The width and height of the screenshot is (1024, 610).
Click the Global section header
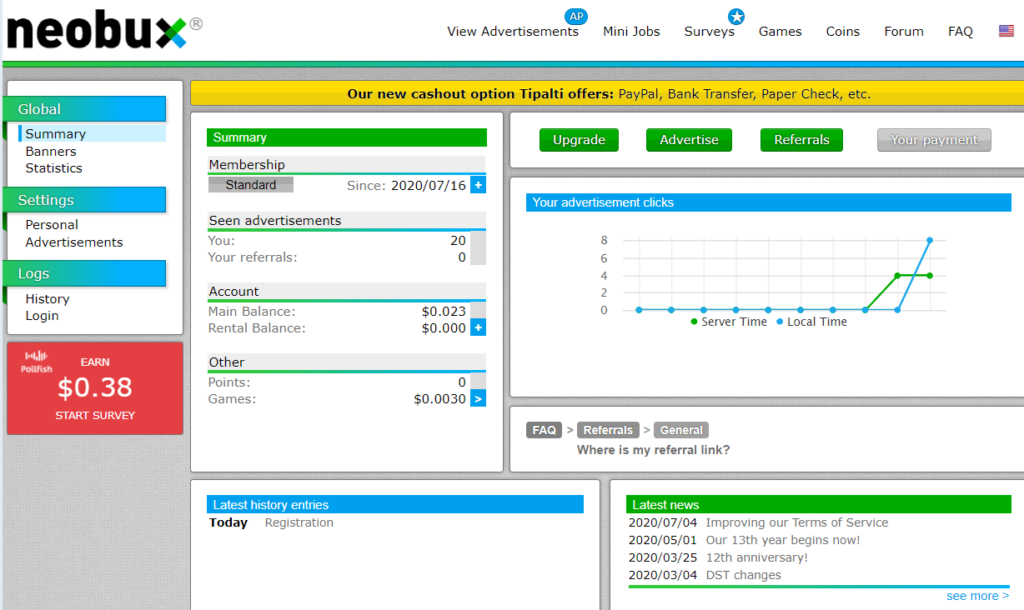click(x=85, y=109)
